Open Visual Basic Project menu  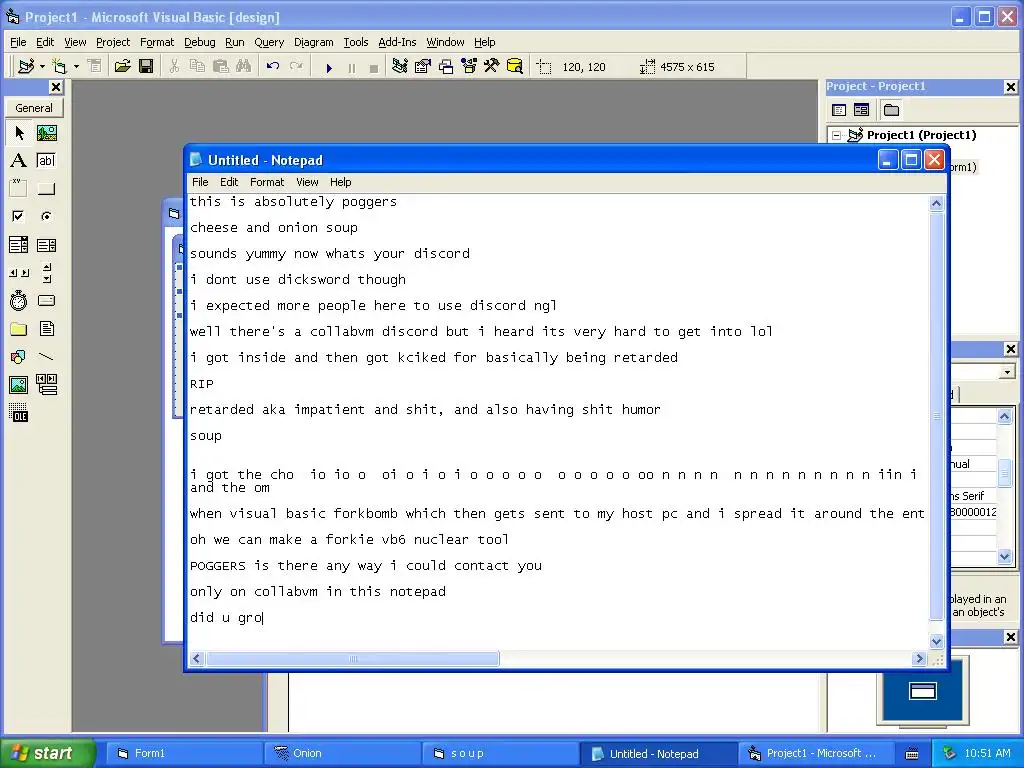point(113,42)
